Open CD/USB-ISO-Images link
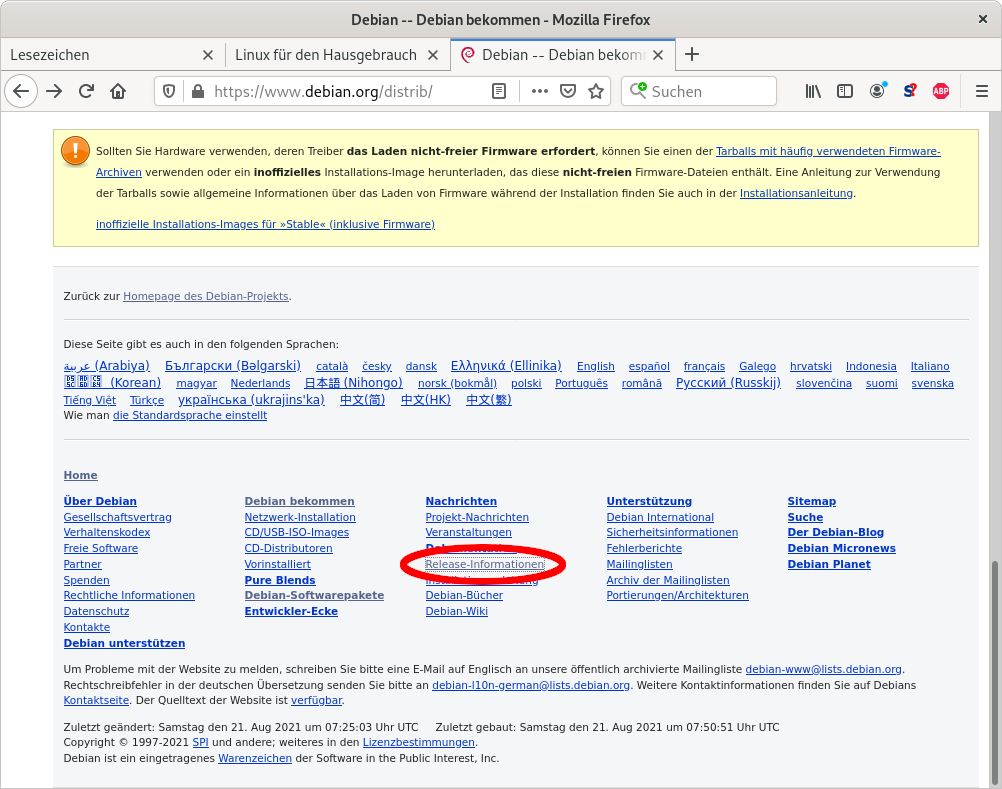This screenshot has height=789, width=1002. tap(297, 532)
